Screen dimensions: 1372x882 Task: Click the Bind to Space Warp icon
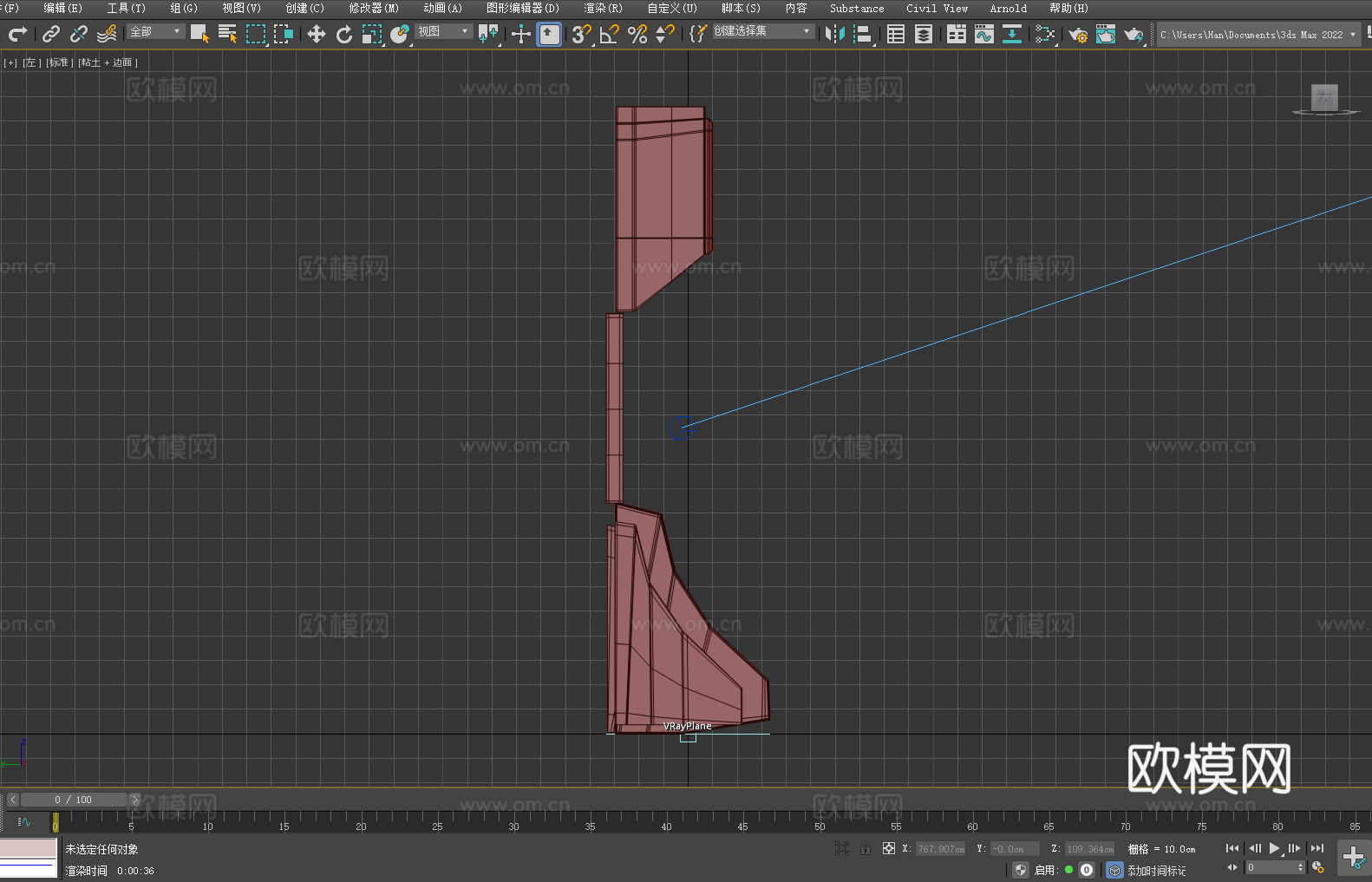(x=107, y=34)
